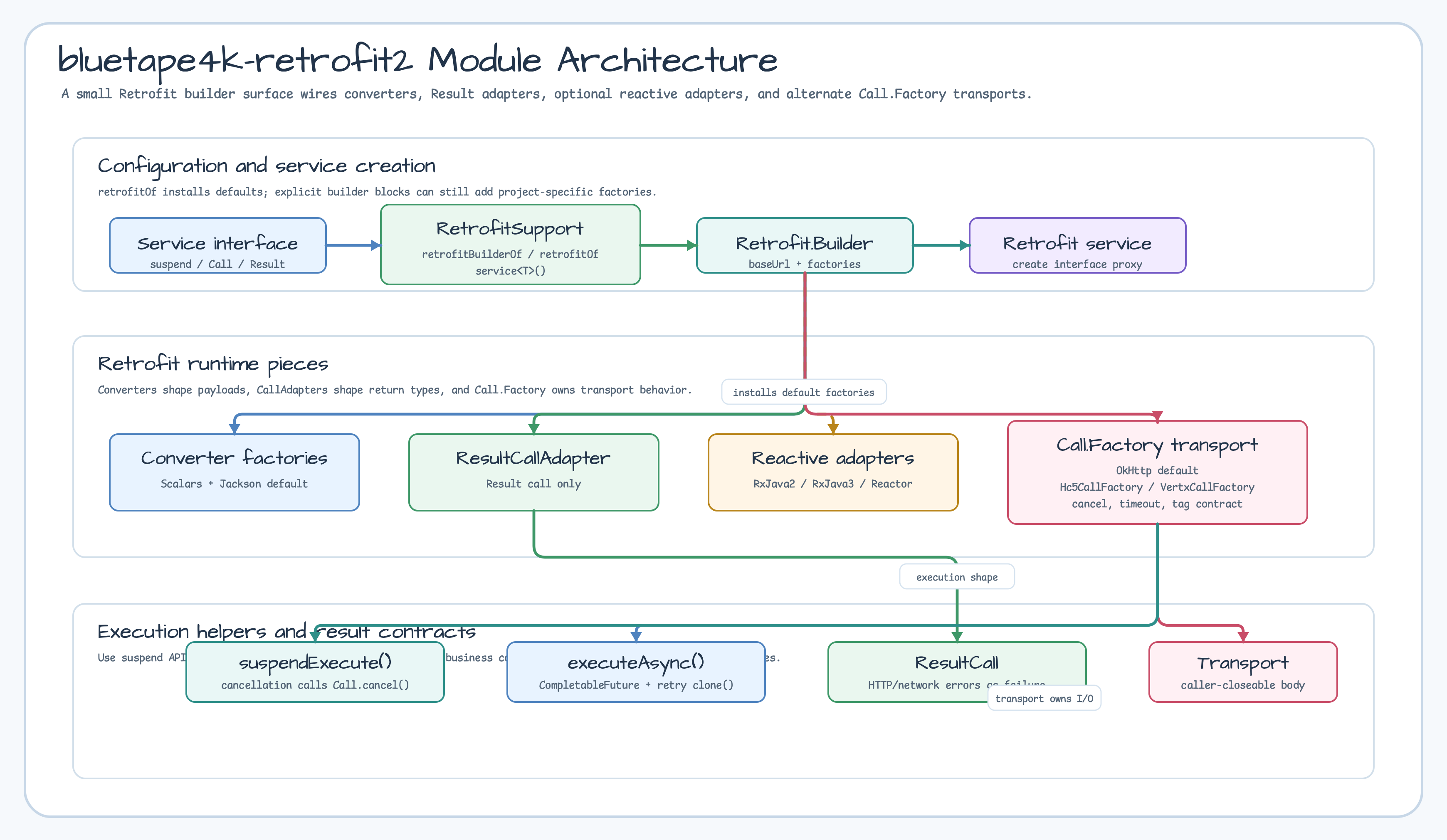
Task: Click the Transport box
Action: 1243,672
